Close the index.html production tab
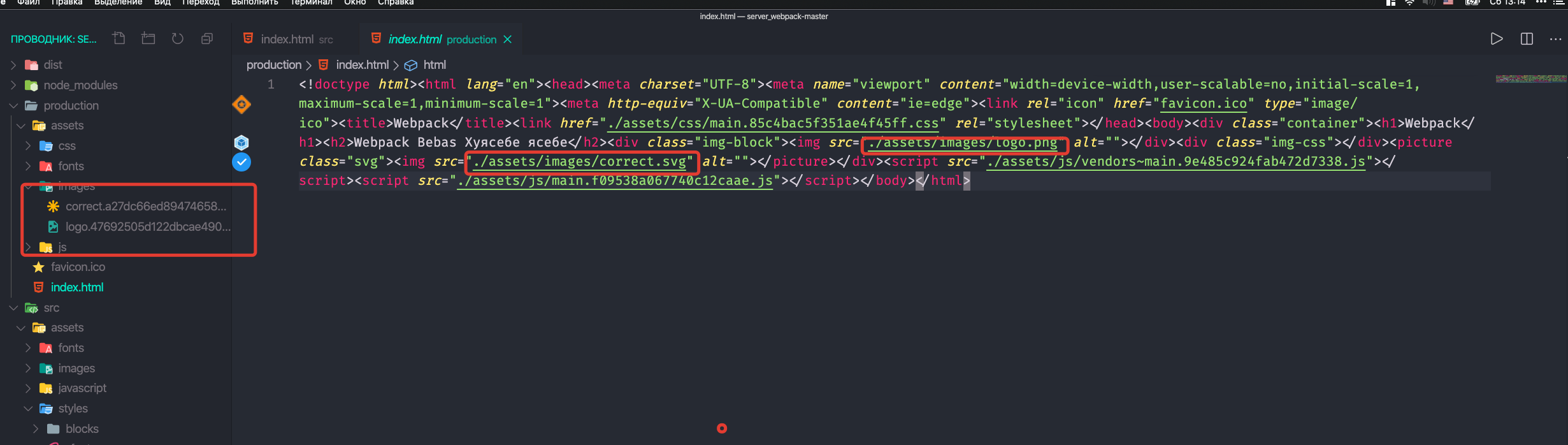Image resolution: width=1568 pixels, height=445 pixels. click(x=508, y=39)
